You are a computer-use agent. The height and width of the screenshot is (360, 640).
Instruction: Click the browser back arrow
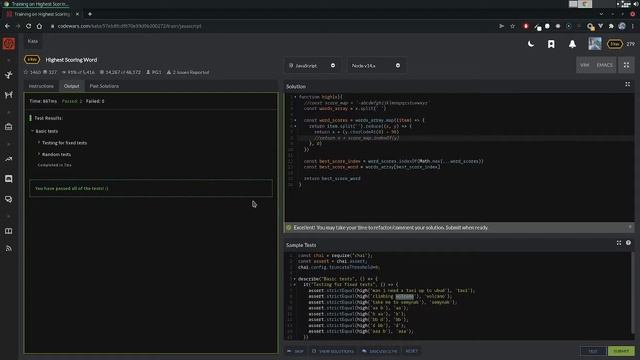click(7, 26)
